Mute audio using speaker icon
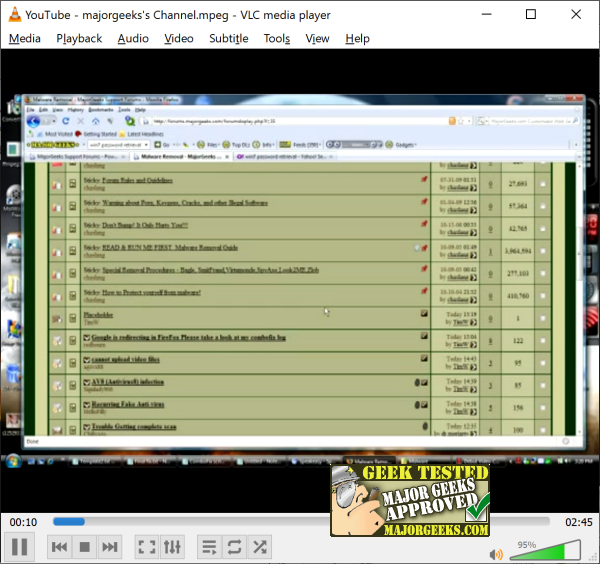The image size is (600, 564). (496, 553)
